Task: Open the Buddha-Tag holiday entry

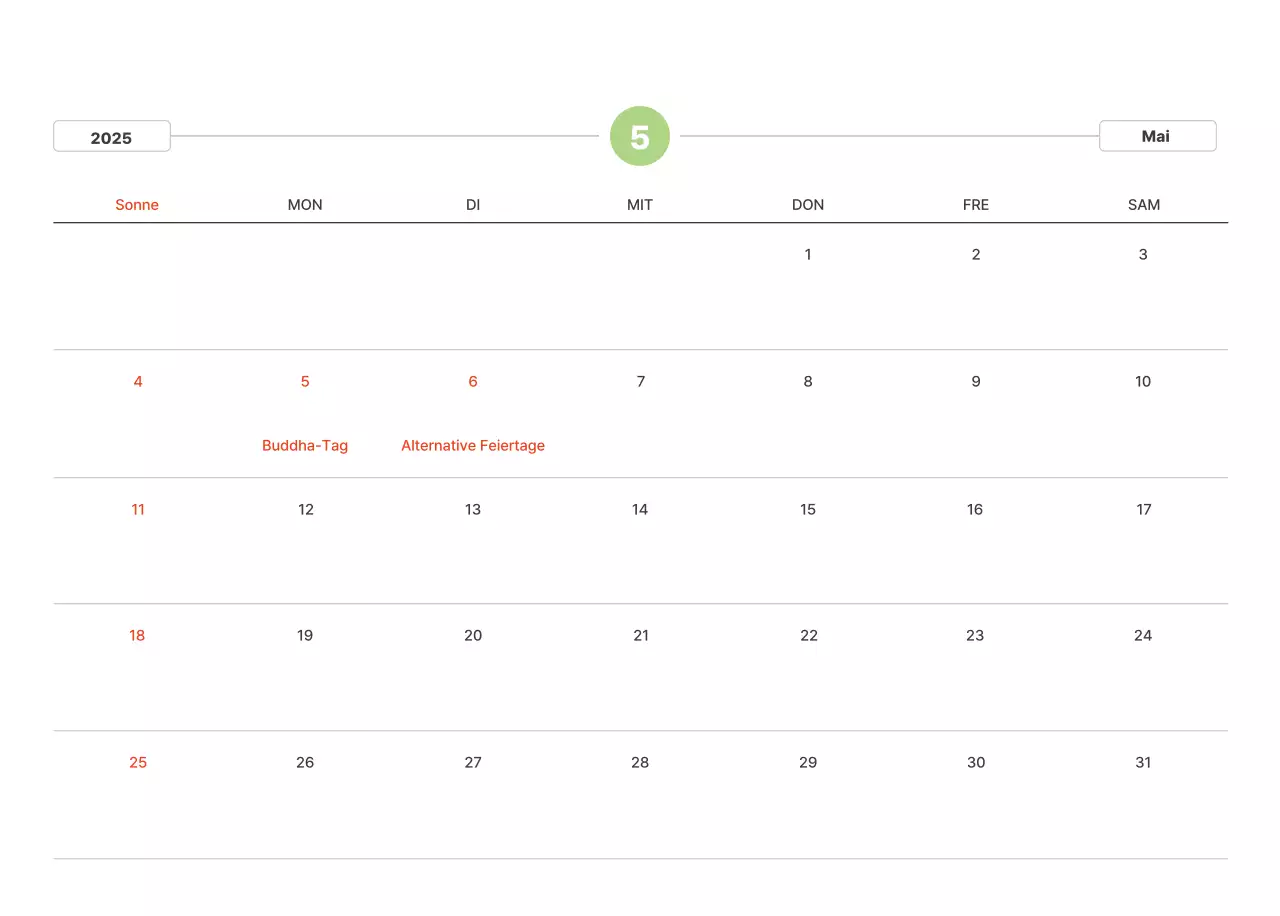Action: [x=305, y=445]
